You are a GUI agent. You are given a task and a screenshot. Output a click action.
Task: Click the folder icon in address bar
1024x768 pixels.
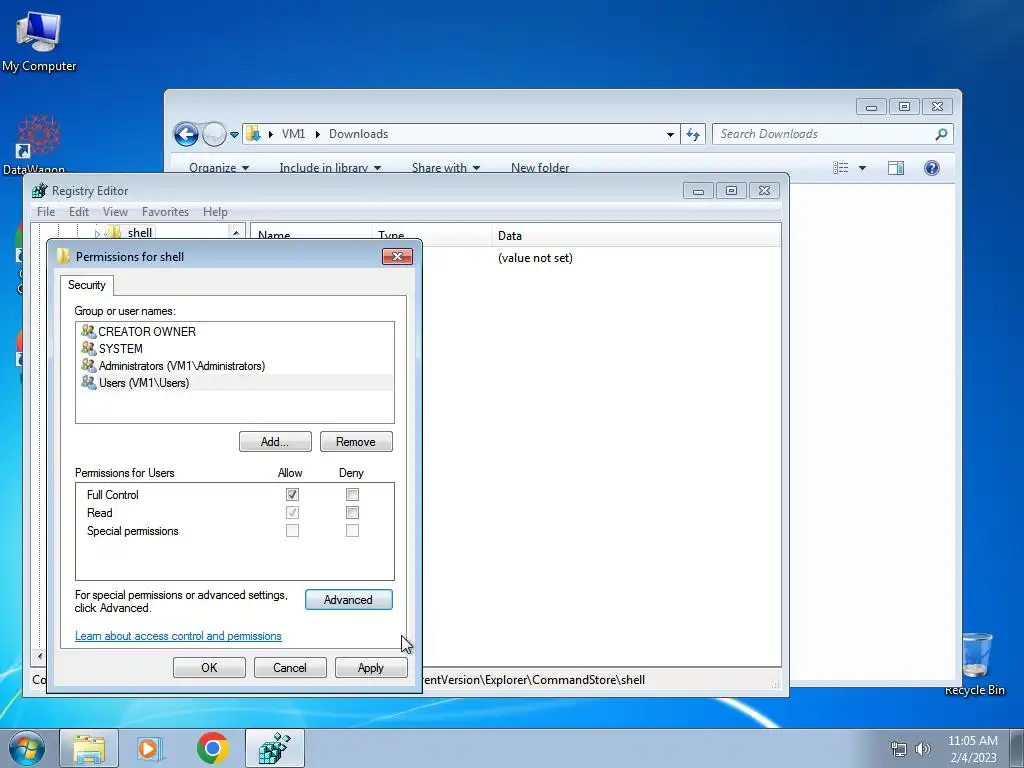pyautogui.click(x=253, y=134)
